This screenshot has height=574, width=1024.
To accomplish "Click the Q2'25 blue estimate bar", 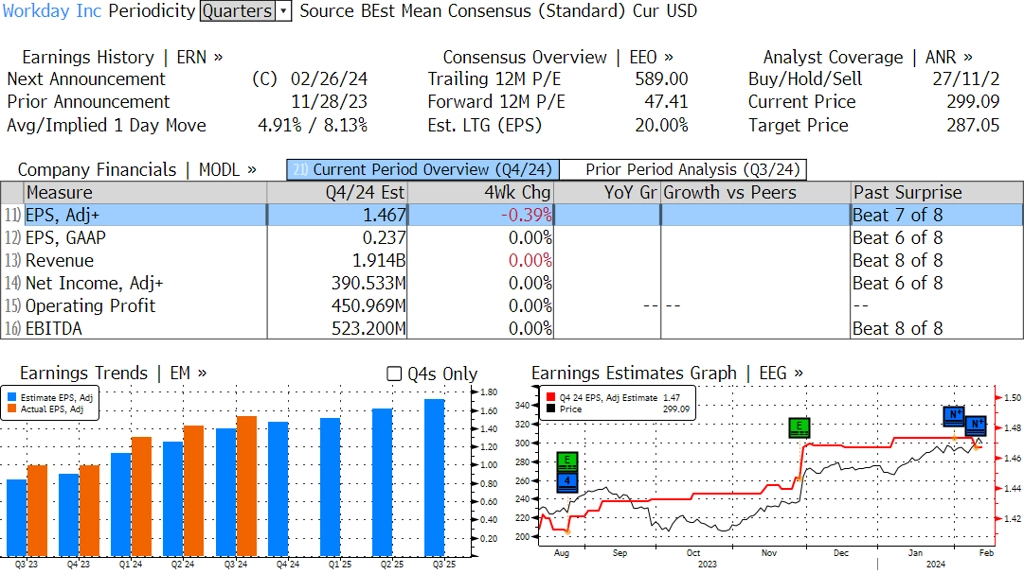I will coord(383,483).
